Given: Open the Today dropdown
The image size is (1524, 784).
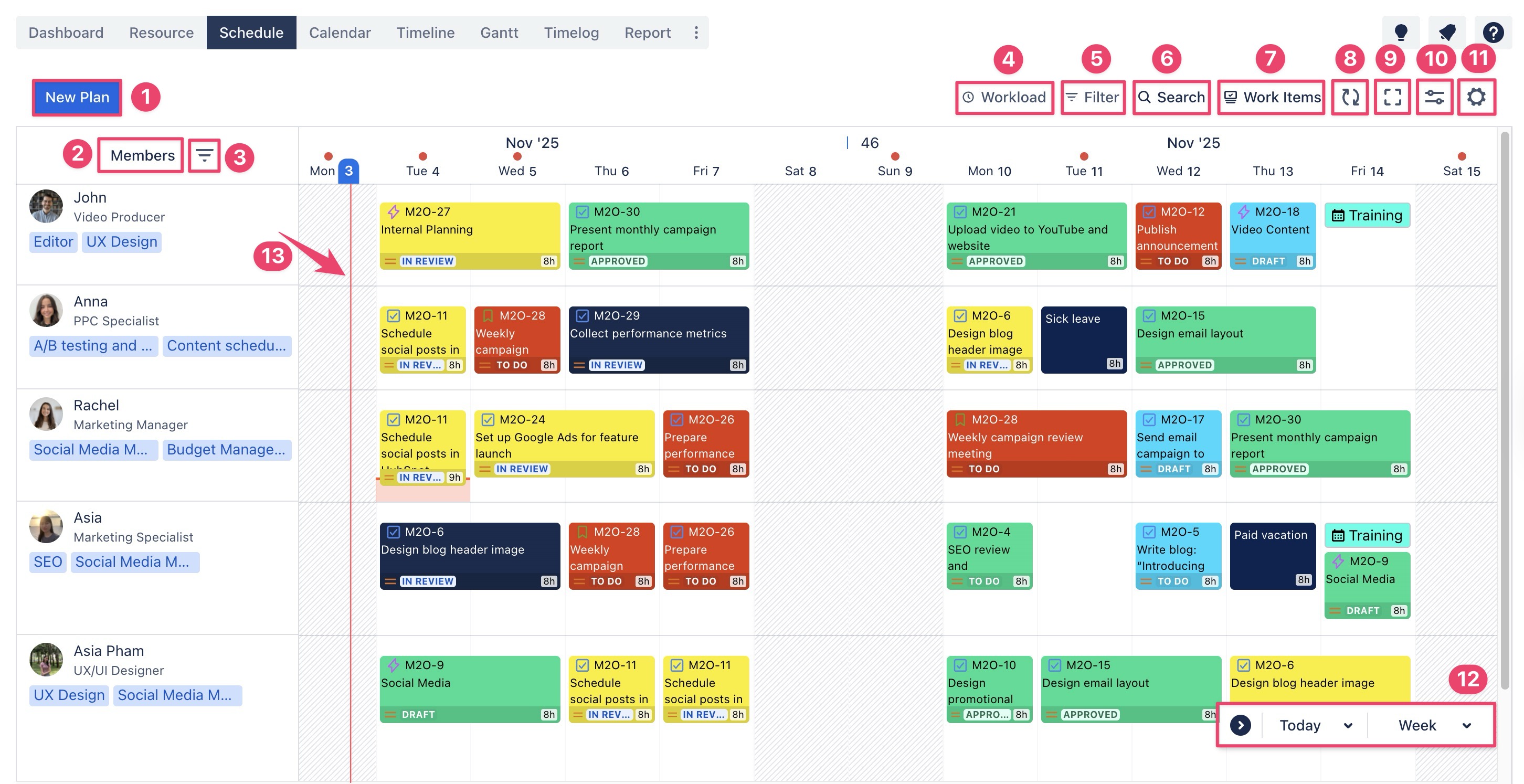Looking at the screenshot, I should tap(1315, 725).
